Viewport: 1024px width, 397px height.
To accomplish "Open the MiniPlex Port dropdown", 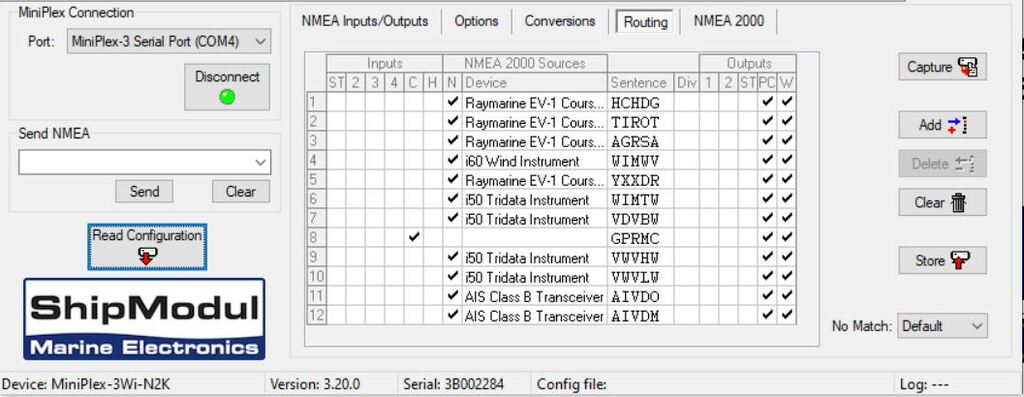I will click(x=168, y=41).
